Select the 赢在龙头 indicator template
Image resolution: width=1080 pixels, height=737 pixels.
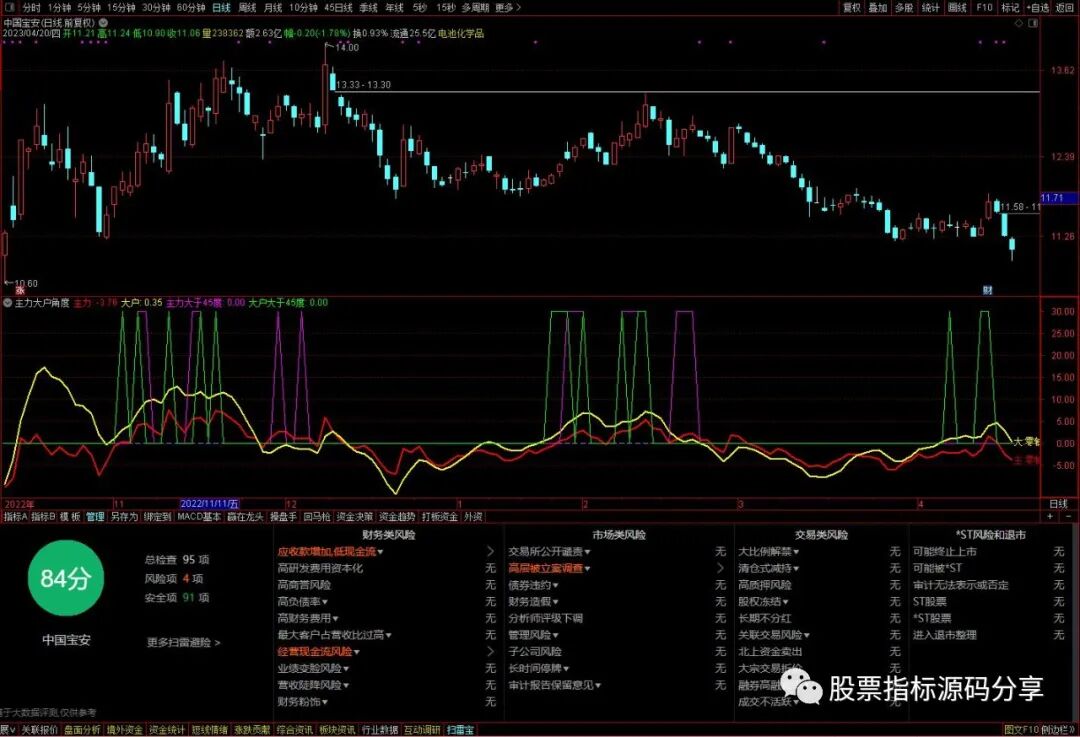pyautogui.click(x=245, y=517)
